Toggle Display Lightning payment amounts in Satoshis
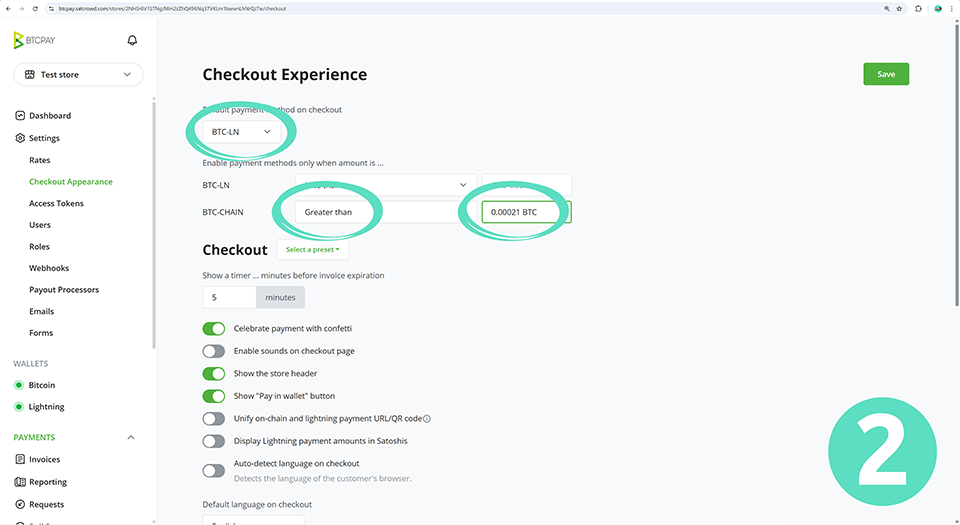 (x=214, y=441)
